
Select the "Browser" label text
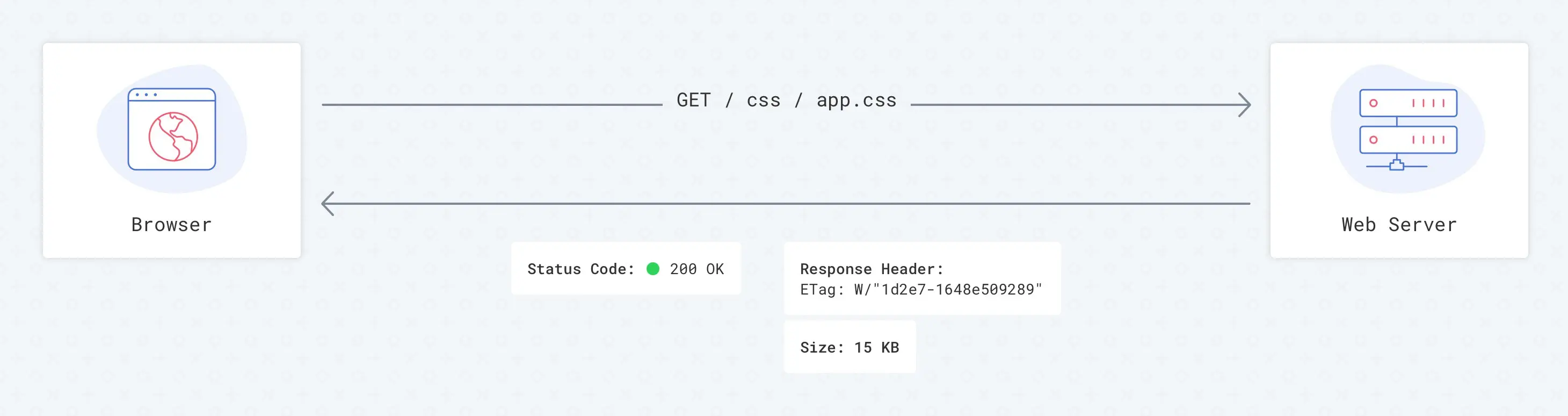[x=172, y=225]
